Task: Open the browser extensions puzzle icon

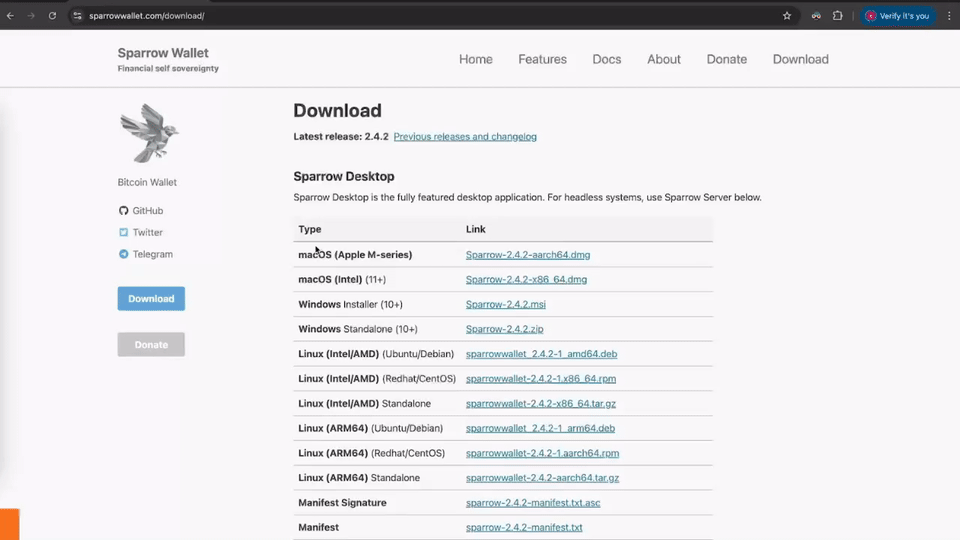Action: pyautogui.click(x=838, y=16)
